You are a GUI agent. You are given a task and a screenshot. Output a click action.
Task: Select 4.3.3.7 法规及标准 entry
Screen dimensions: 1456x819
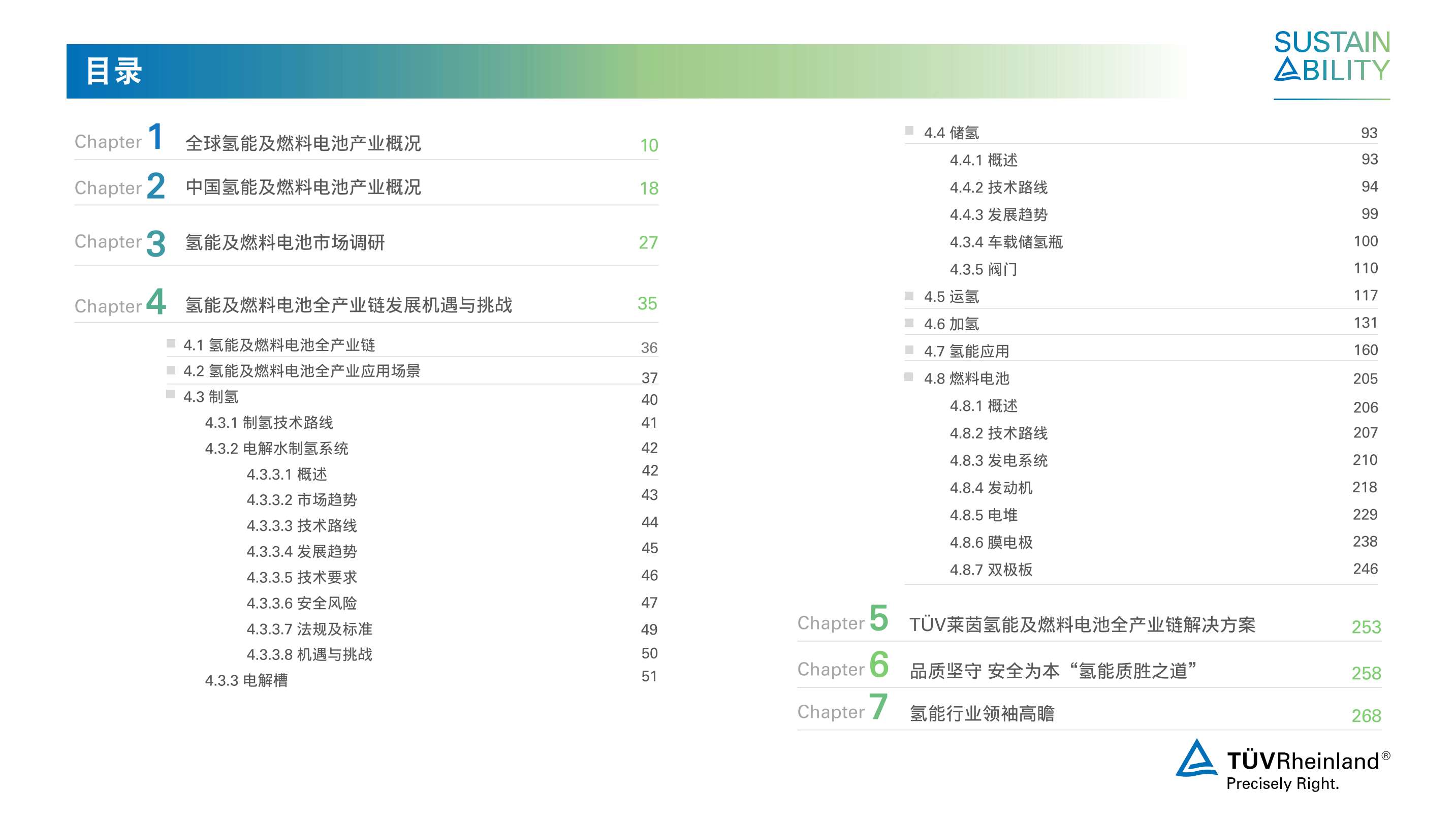coord(309,629)
